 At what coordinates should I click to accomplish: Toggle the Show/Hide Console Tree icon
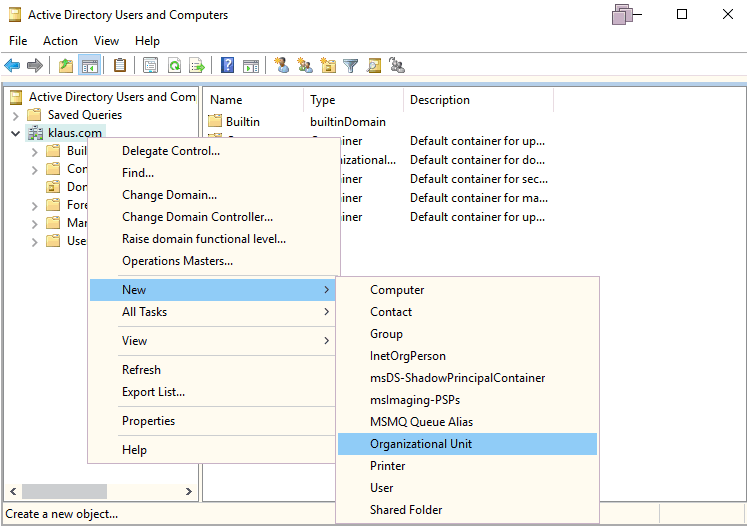(89, 66)
